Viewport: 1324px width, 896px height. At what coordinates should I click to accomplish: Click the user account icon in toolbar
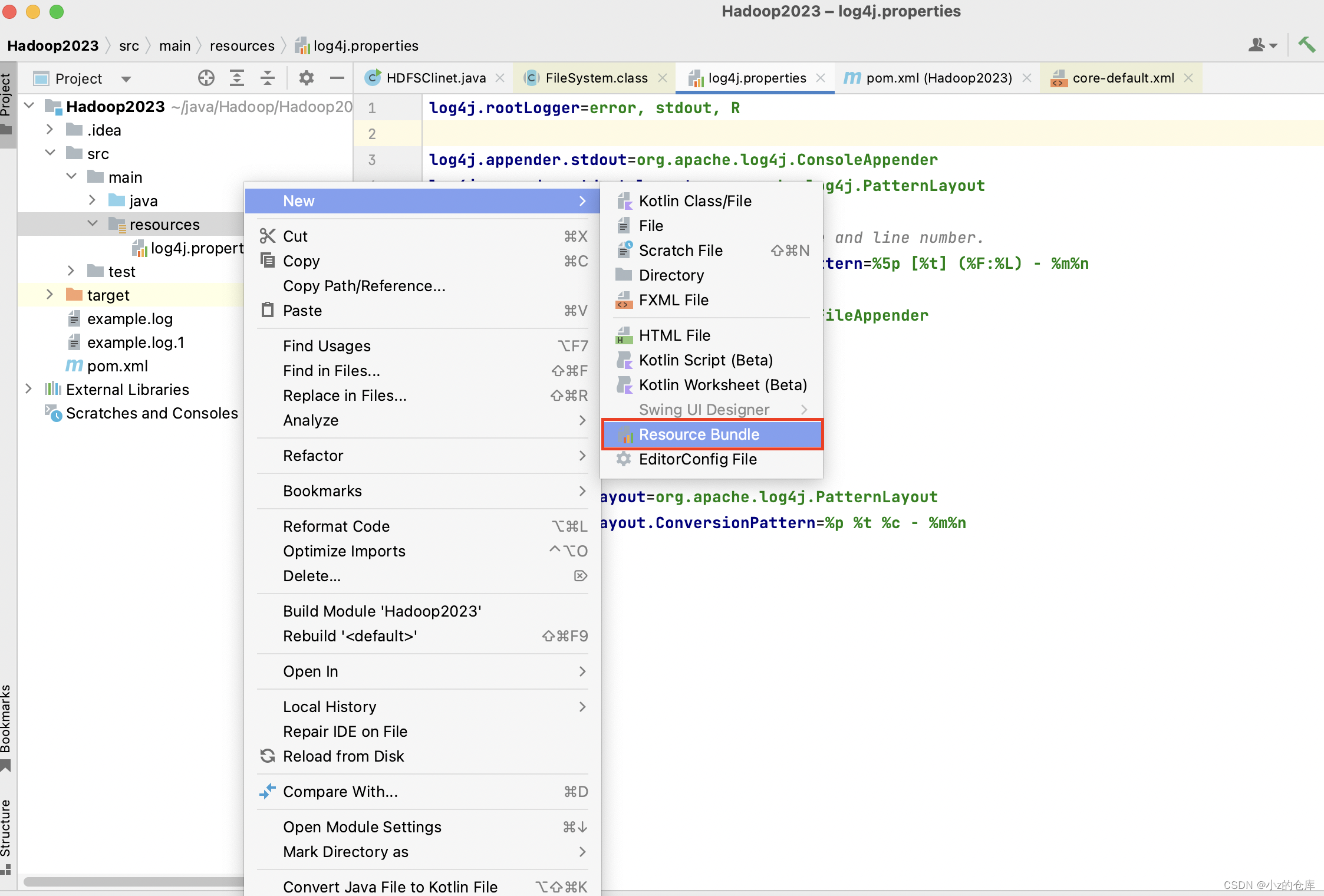coord(1257,45)
